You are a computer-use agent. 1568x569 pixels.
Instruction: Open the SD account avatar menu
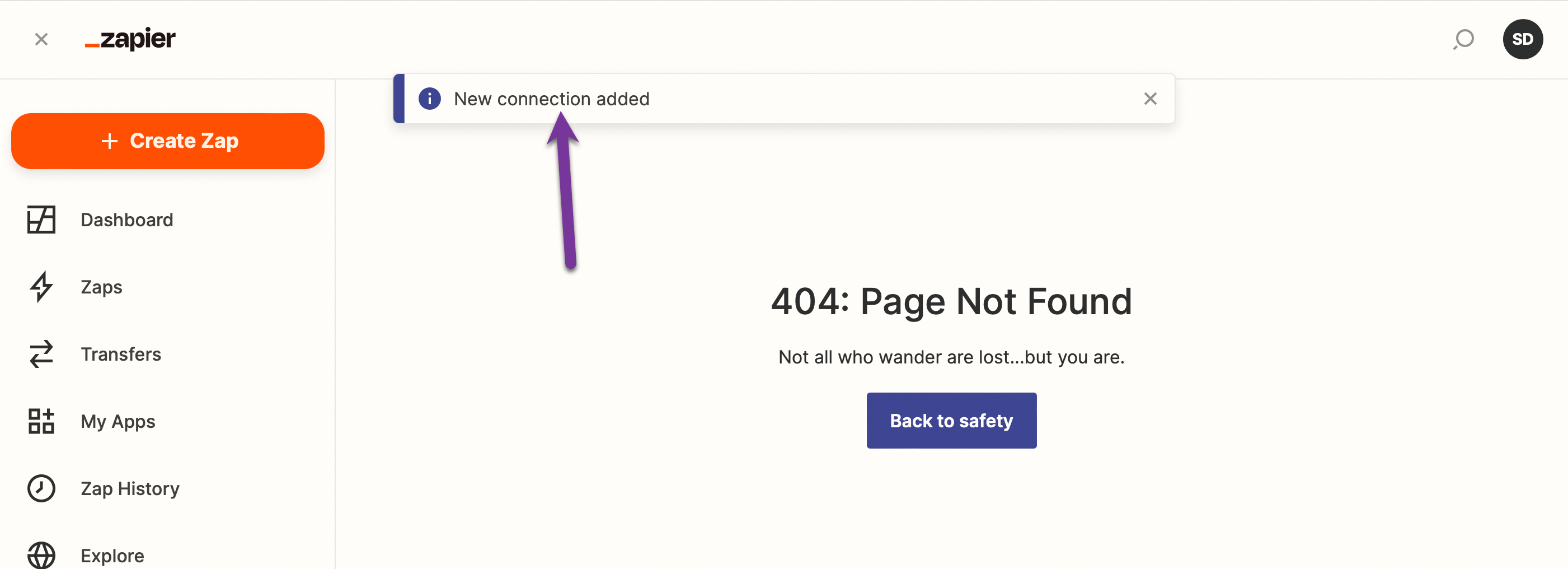[1522, 40]
